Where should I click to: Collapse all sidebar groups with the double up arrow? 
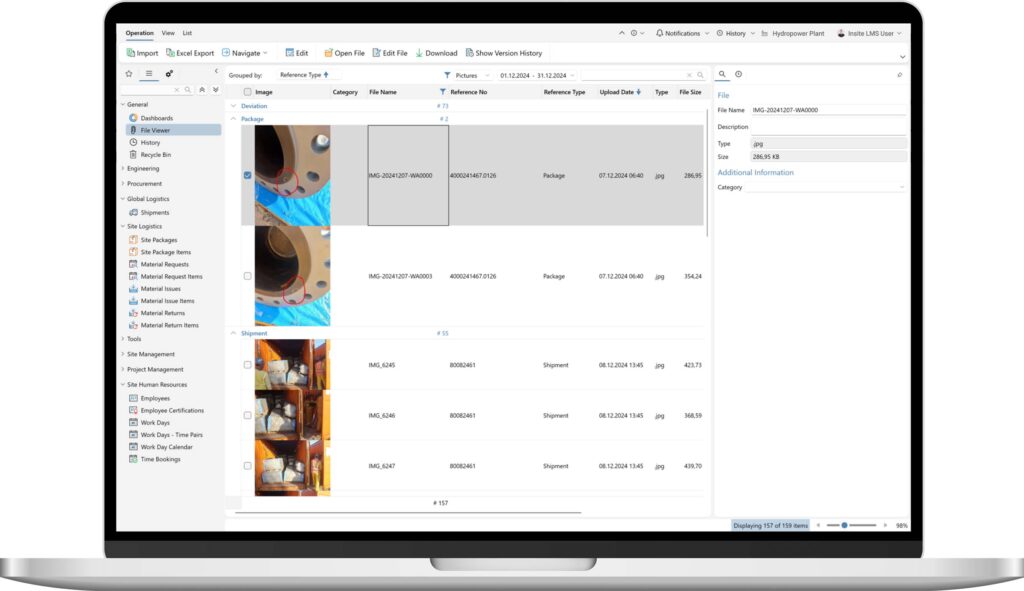[x=202, y=89]
